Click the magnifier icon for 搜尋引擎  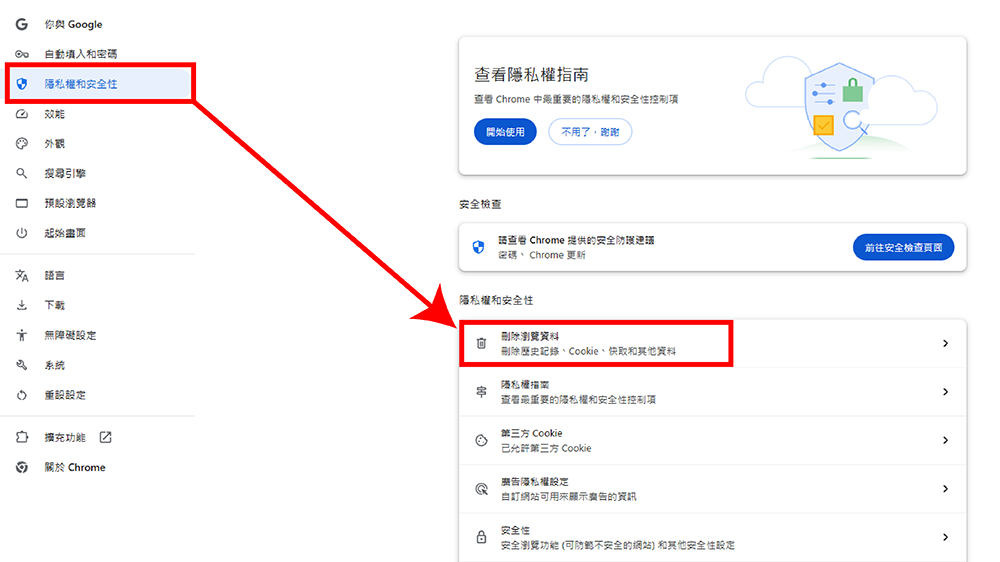[x=21, y=174]
